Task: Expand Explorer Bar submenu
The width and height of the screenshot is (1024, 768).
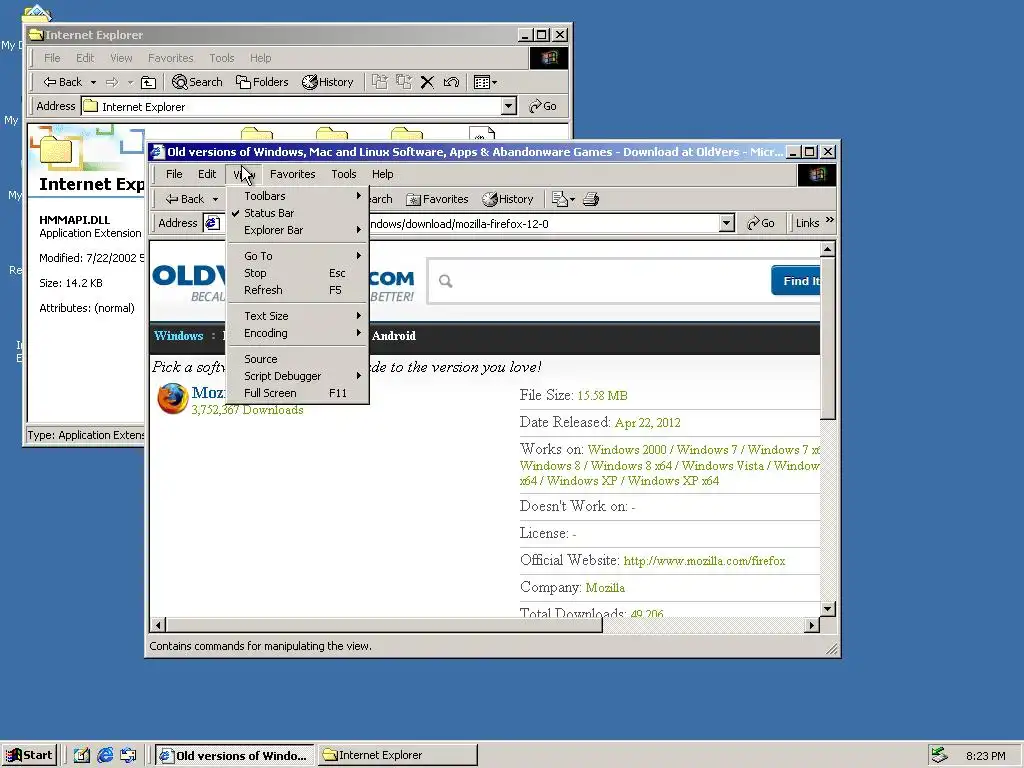Action: (298, 230)
